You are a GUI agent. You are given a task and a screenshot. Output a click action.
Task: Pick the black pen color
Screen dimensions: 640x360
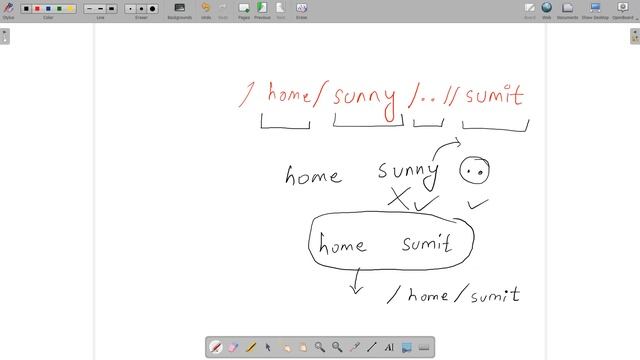tap(26, 9)
